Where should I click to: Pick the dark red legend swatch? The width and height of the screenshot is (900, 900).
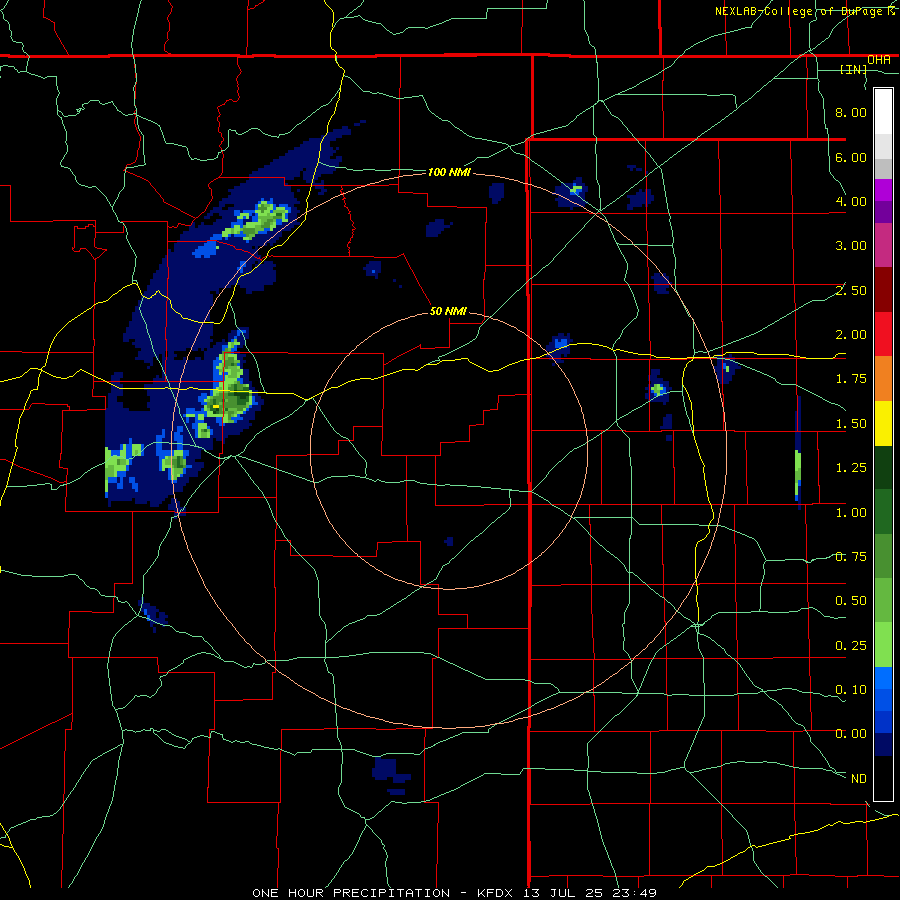883,290
